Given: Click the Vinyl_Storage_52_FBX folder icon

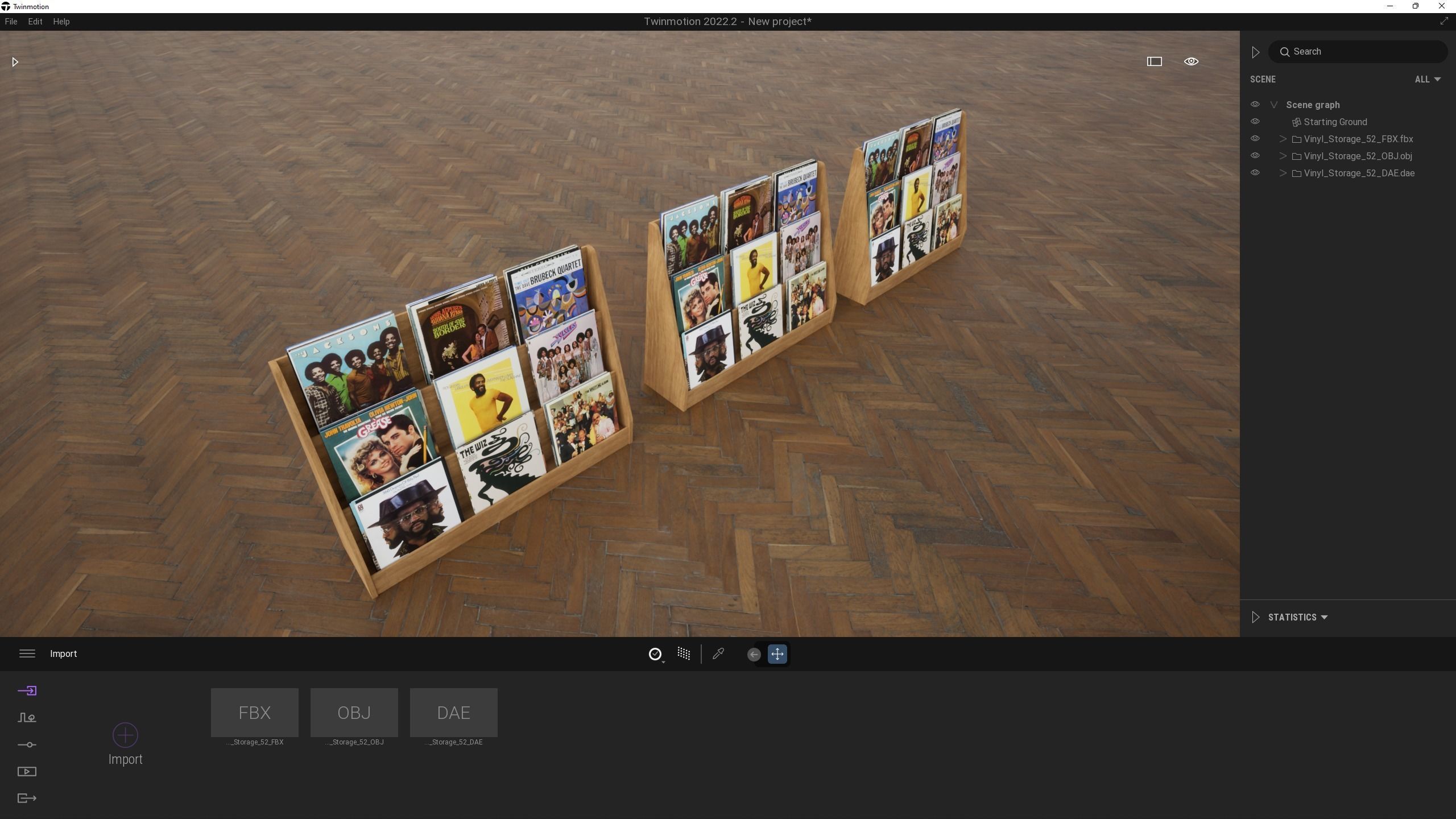Looking at the screenshot, I should tap(1297, 139).
